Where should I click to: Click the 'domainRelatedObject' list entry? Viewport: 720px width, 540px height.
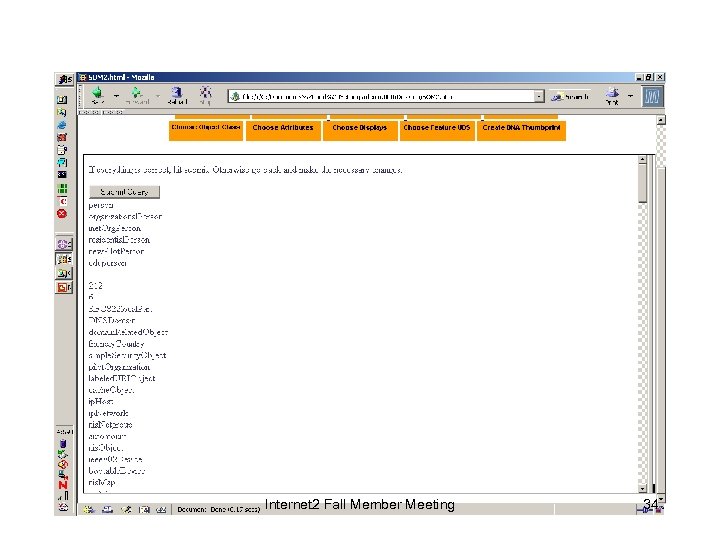tap(128, 332)
